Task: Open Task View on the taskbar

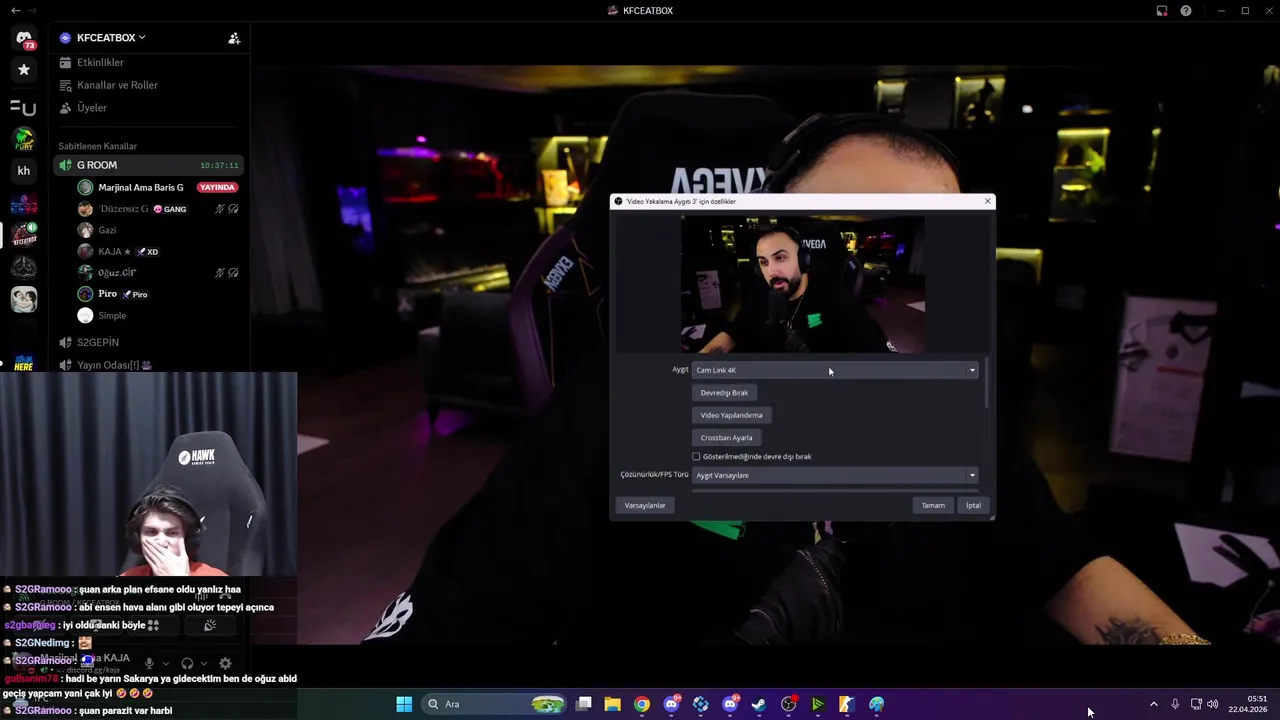Action: 584,704
